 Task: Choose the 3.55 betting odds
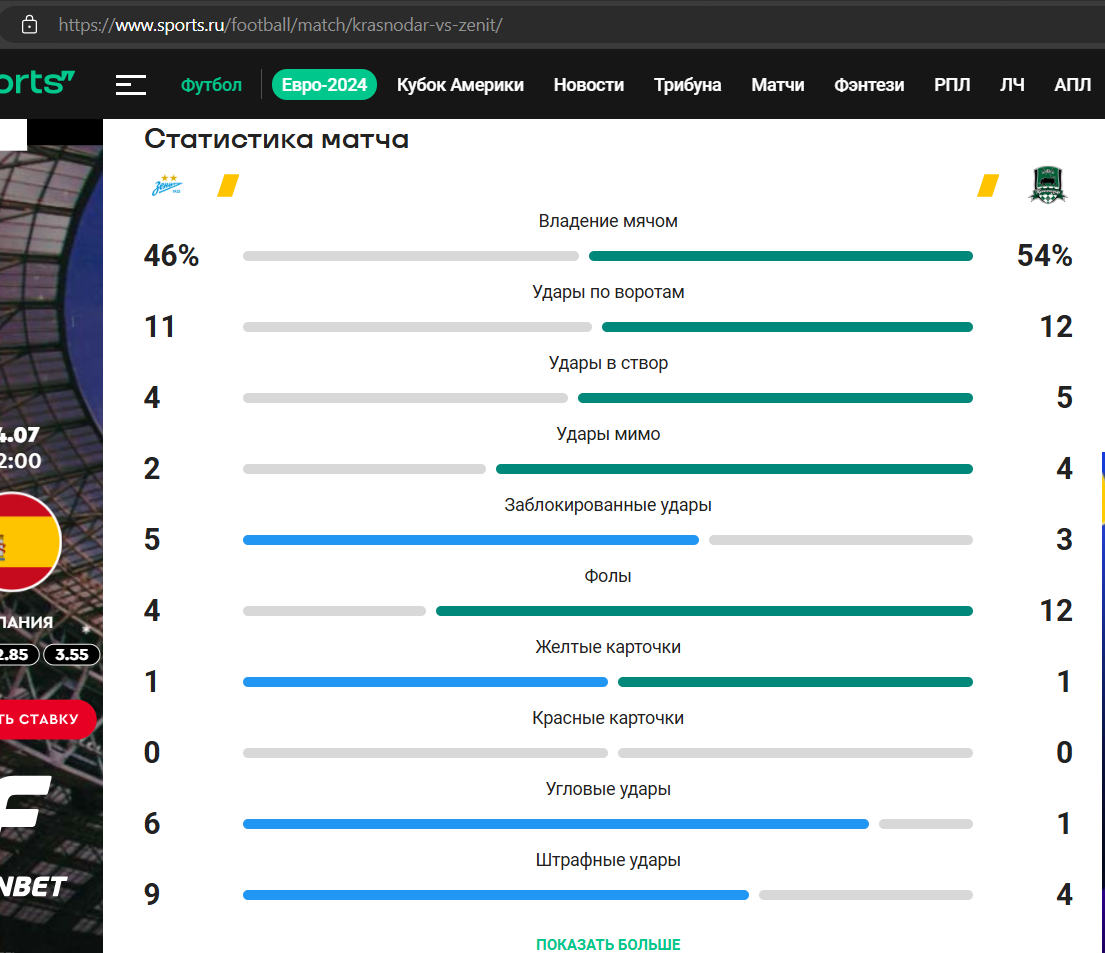tap(71, 655)
